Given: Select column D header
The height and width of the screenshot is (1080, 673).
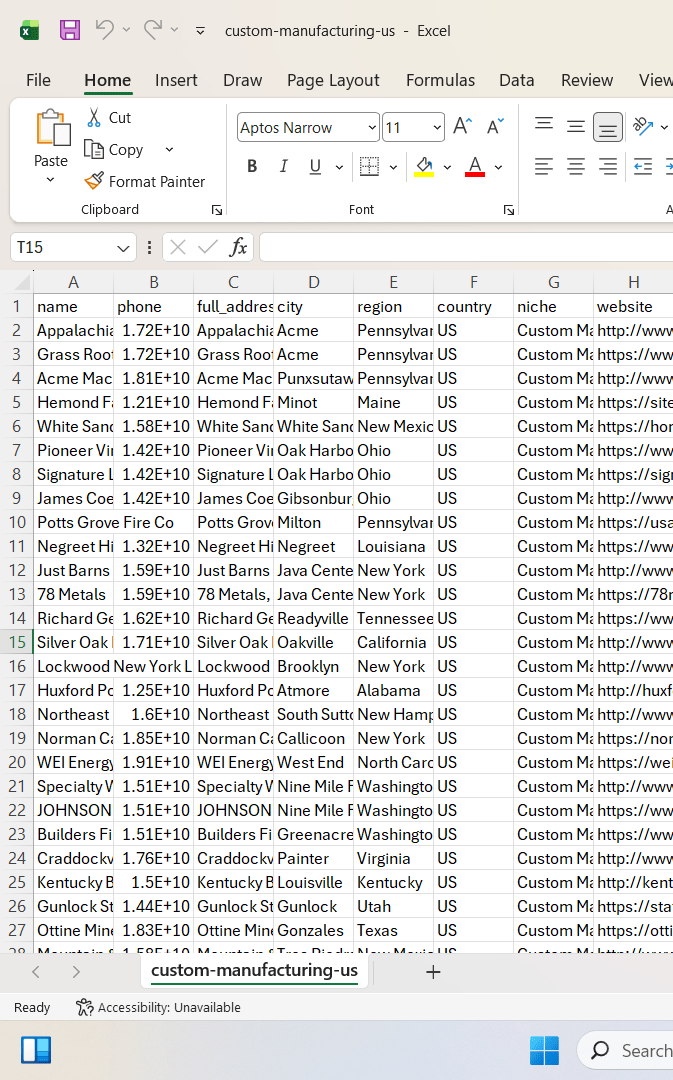Looking at the screenshot, I should [x=313, y=282].
